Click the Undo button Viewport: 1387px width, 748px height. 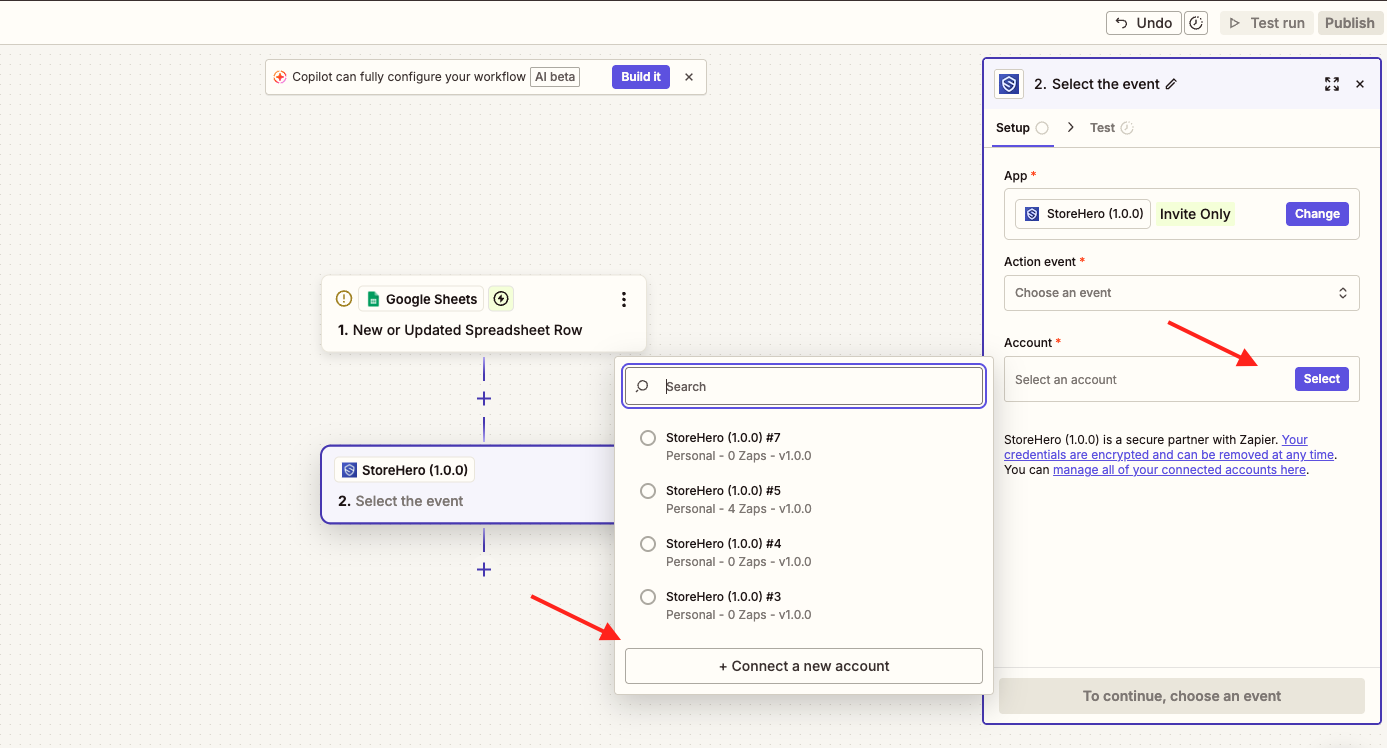1144,23
